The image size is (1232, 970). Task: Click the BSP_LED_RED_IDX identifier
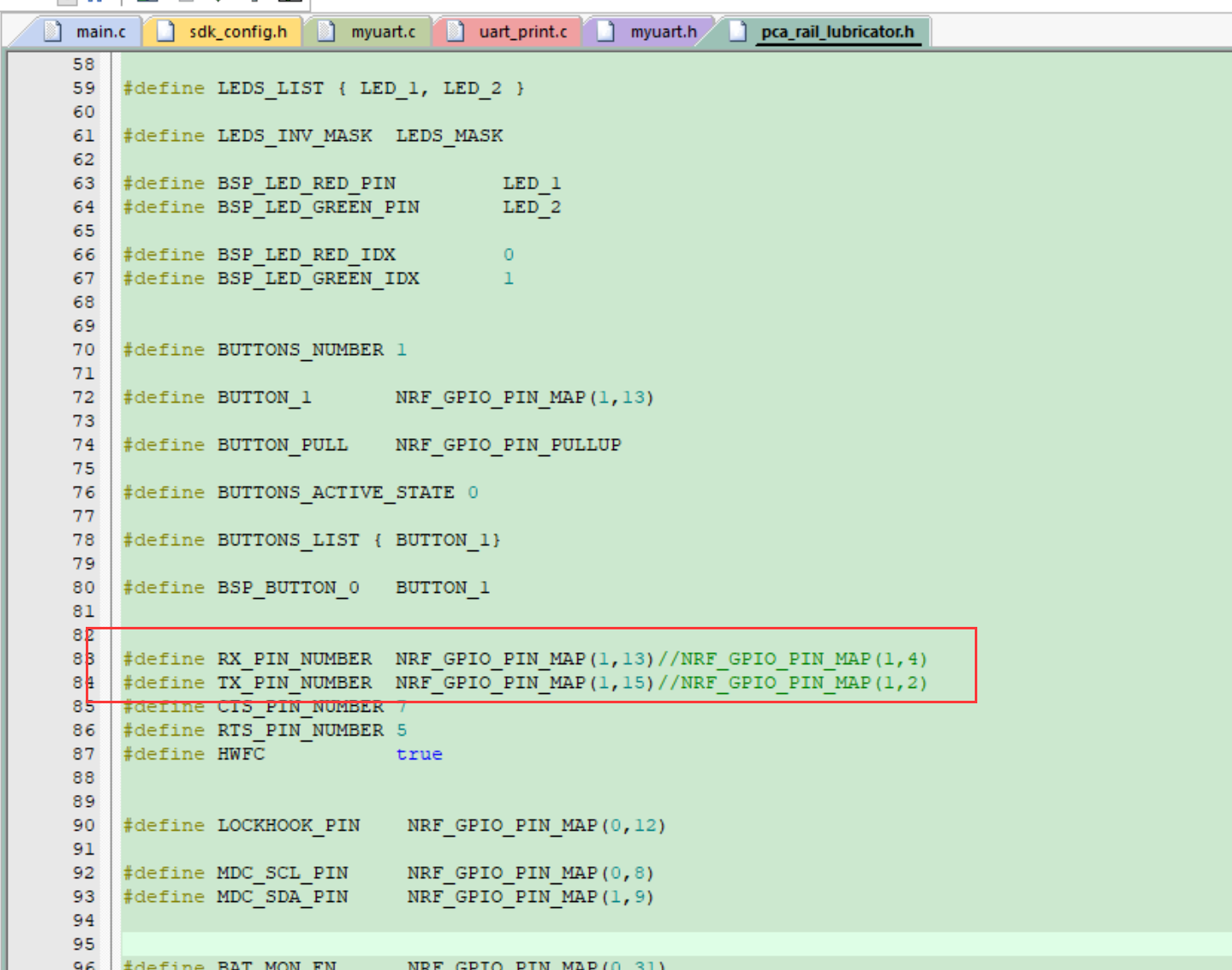click(307, 255)
